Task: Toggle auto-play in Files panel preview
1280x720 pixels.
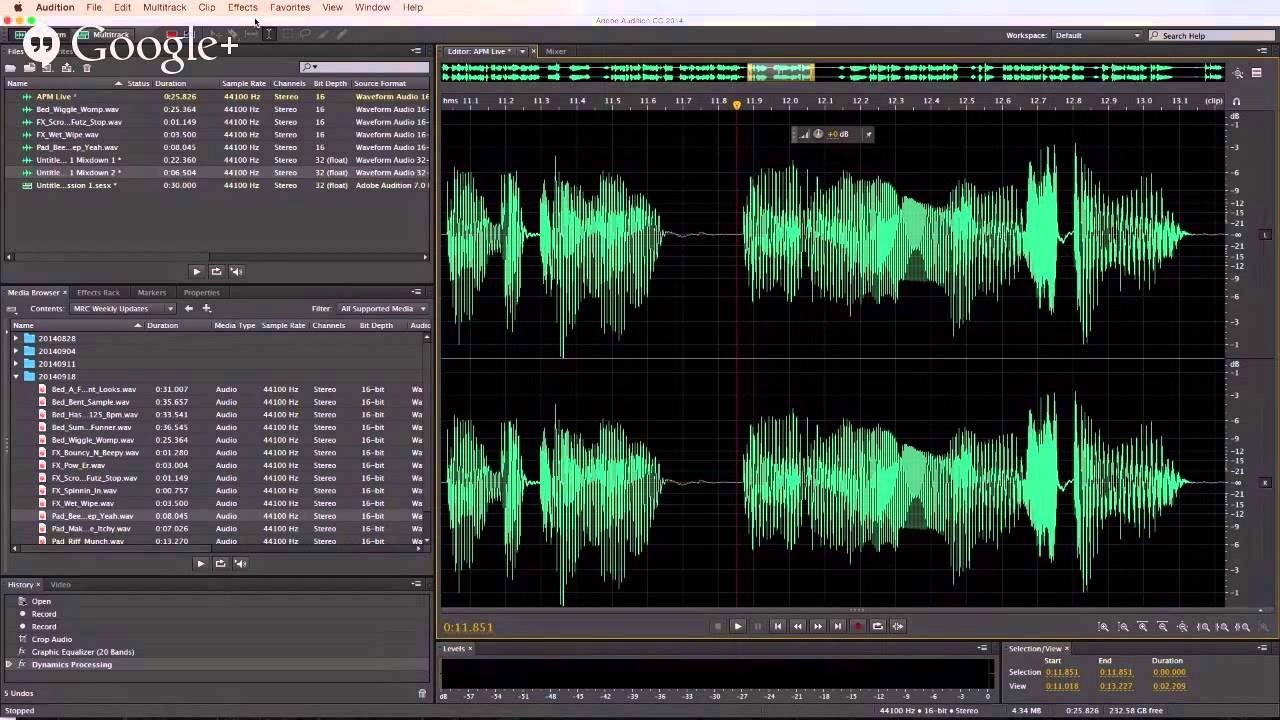Action: [236, 271]
